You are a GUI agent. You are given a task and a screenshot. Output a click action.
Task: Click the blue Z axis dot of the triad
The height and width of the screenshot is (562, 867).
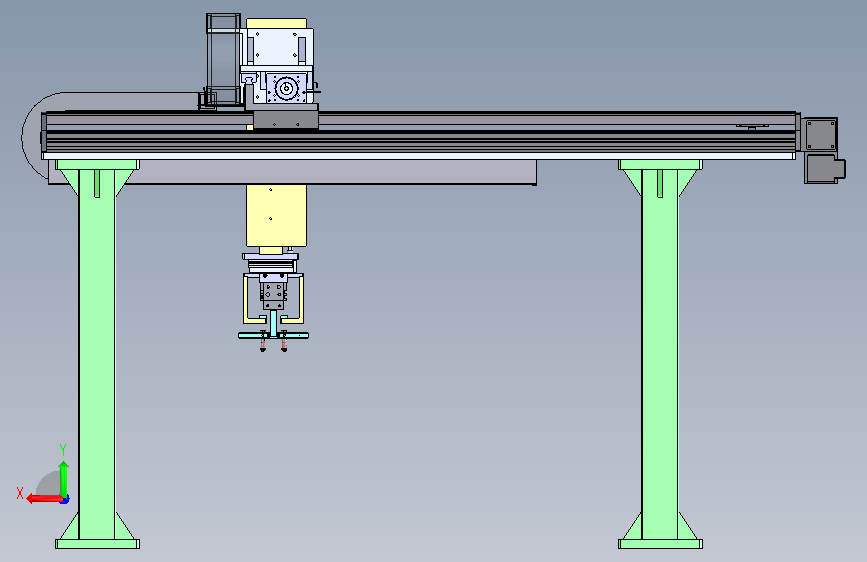click(x=65, y=499)
